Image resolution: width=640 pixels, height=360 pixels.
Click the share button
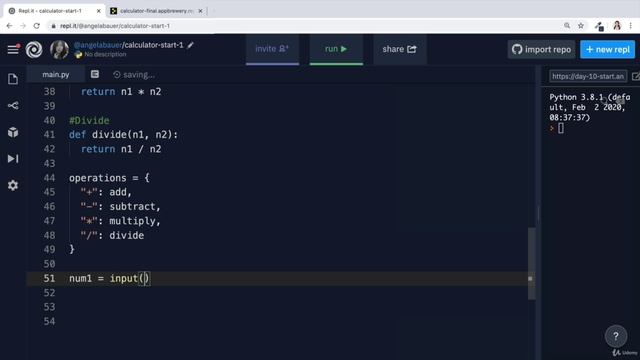tap(400, 49)
